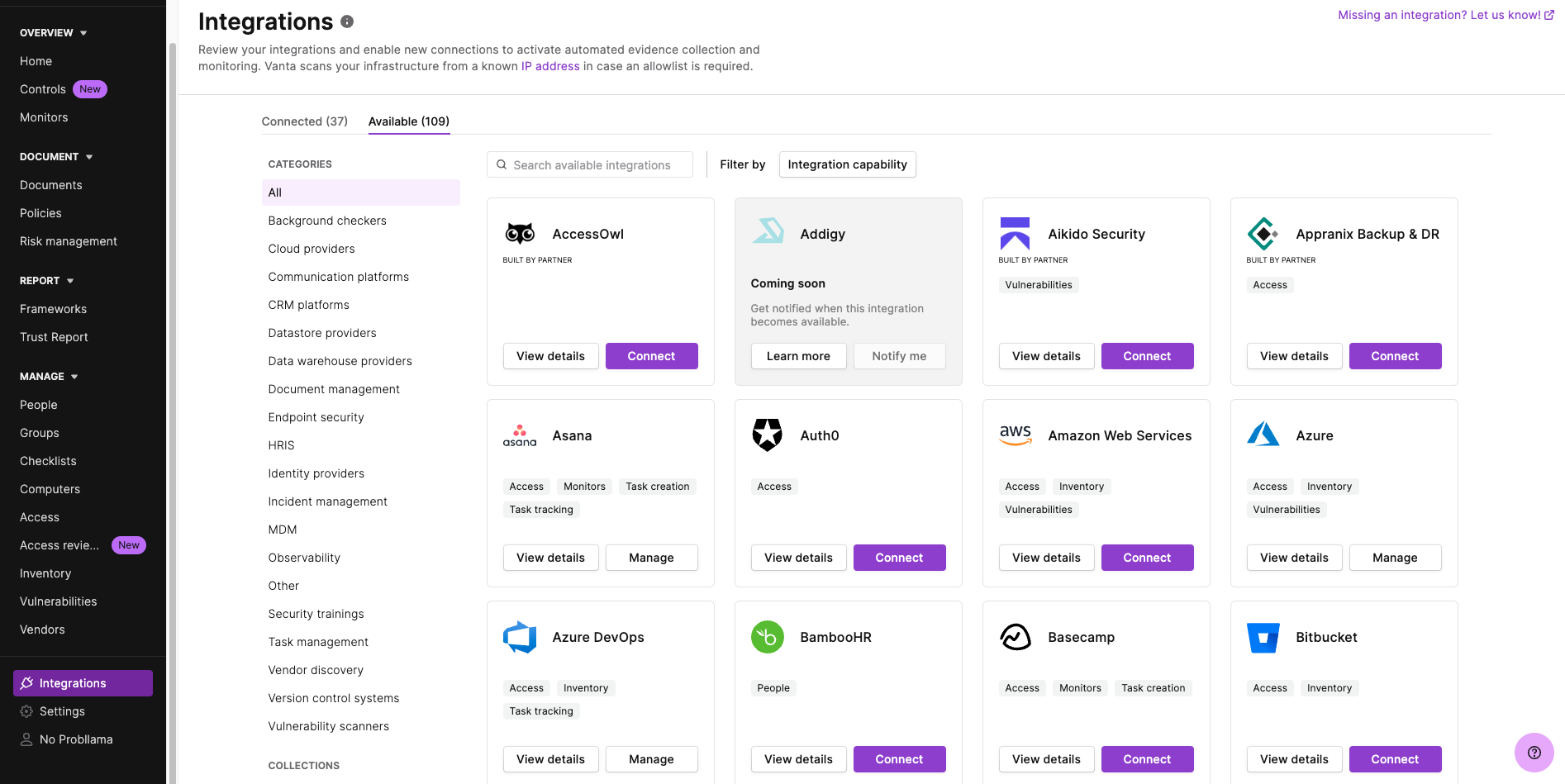
Task: Click the user icon beside No Probllama
Action: point(26,739)
